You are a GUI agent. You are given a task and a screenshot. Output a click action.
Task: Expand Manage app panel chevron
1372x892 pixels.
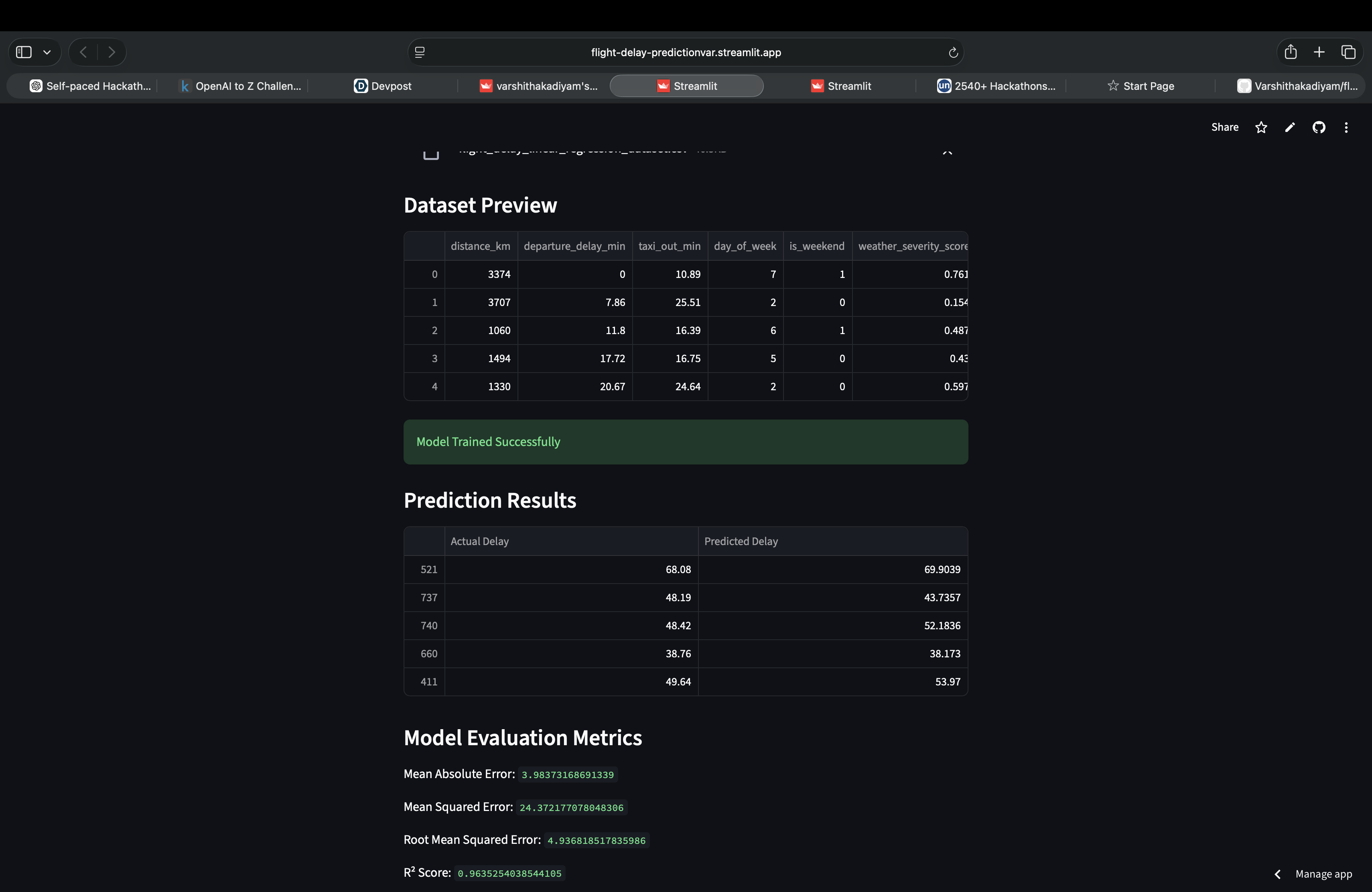point(1277,874)
